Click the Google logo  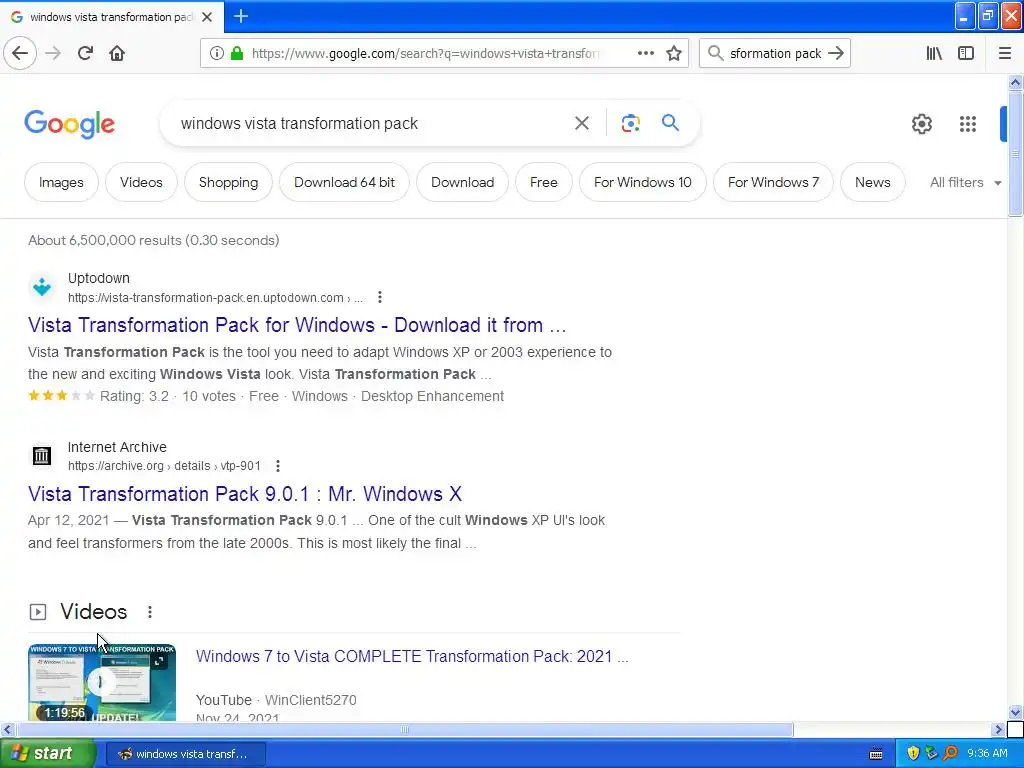[x=69, y=123]
